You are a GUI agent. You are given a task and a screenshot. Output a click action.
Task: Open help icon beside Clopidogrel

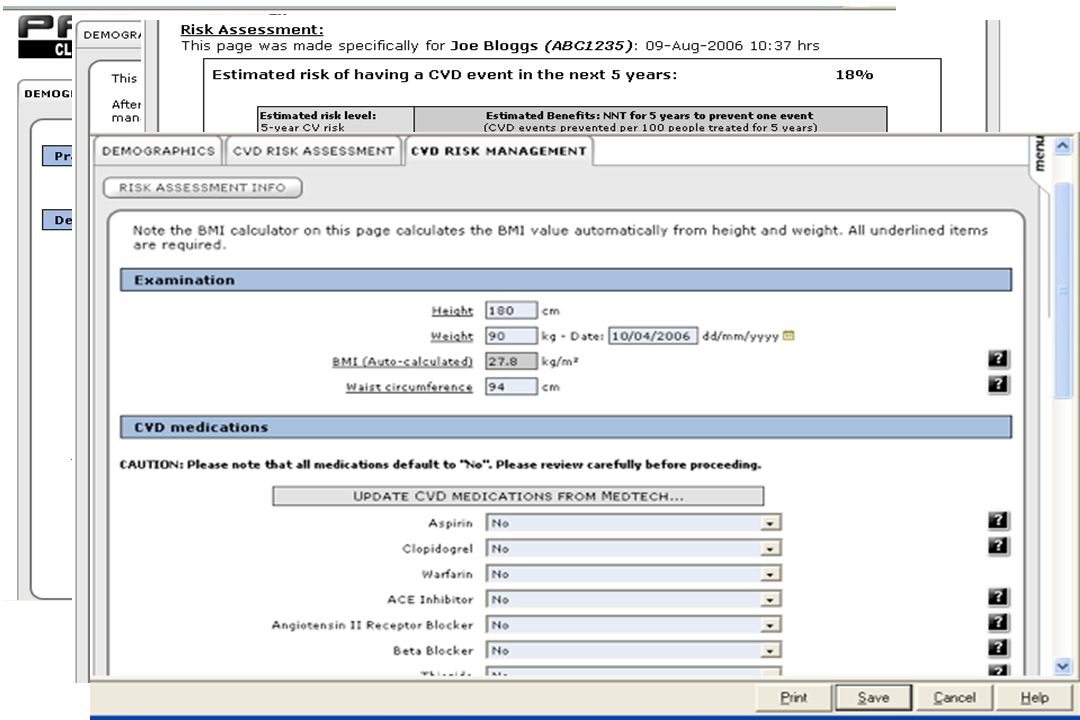coord(997,546)
